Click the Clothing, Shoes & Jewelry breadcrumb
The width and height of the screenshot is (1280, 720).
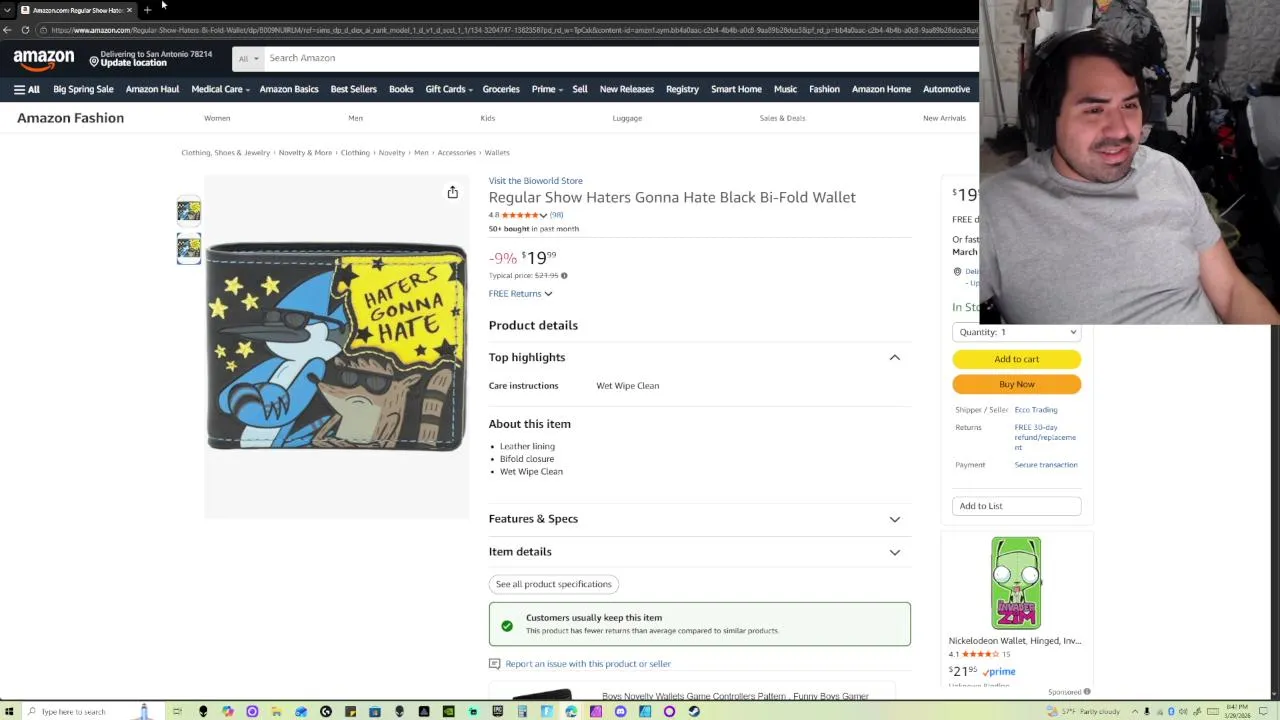tap(225, 153)
